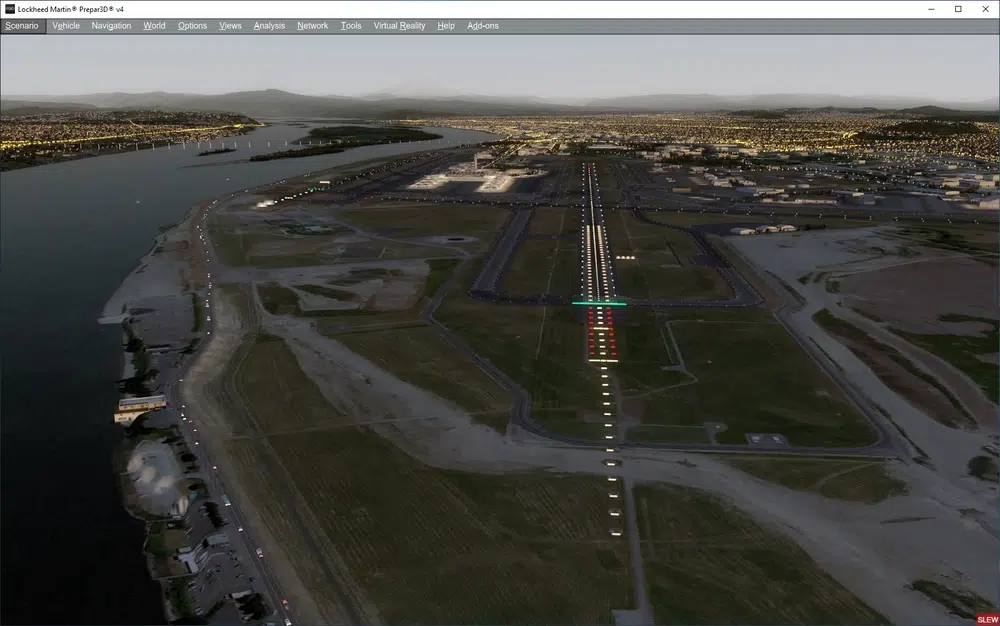Maximize the Prepar3D window
This screenshot has height=626, width=1000.
point(957,9)
